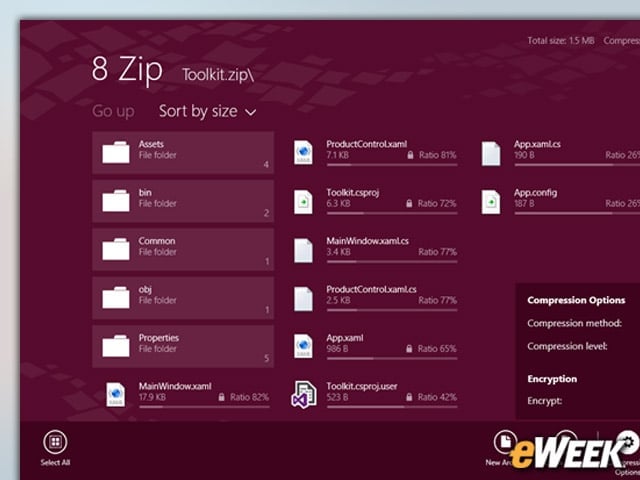Select the App.xaml.cs file name
The image size is (640, 480).
[x=537, y=144]
